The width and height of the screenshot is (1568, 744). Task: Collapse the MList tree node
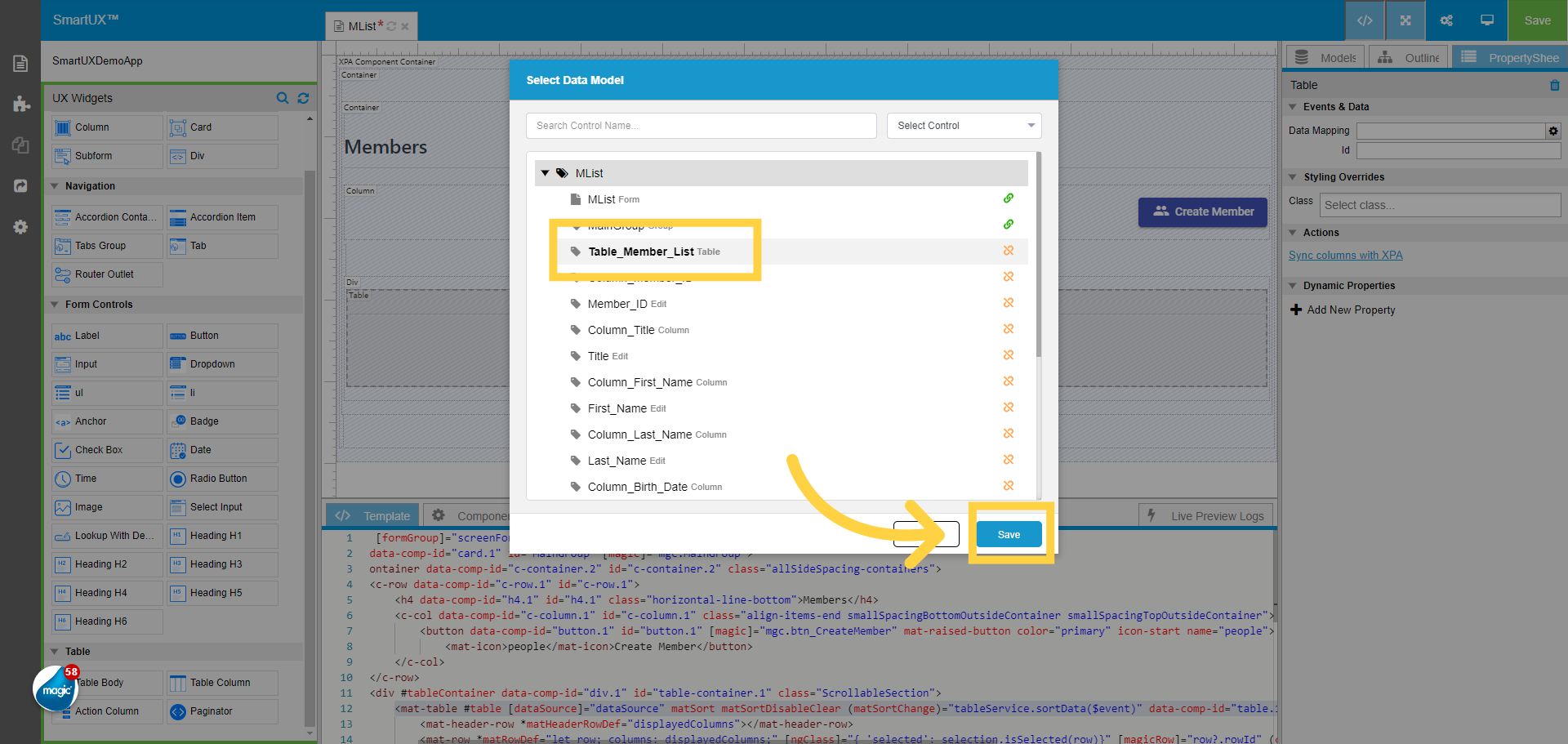(546, 172)
